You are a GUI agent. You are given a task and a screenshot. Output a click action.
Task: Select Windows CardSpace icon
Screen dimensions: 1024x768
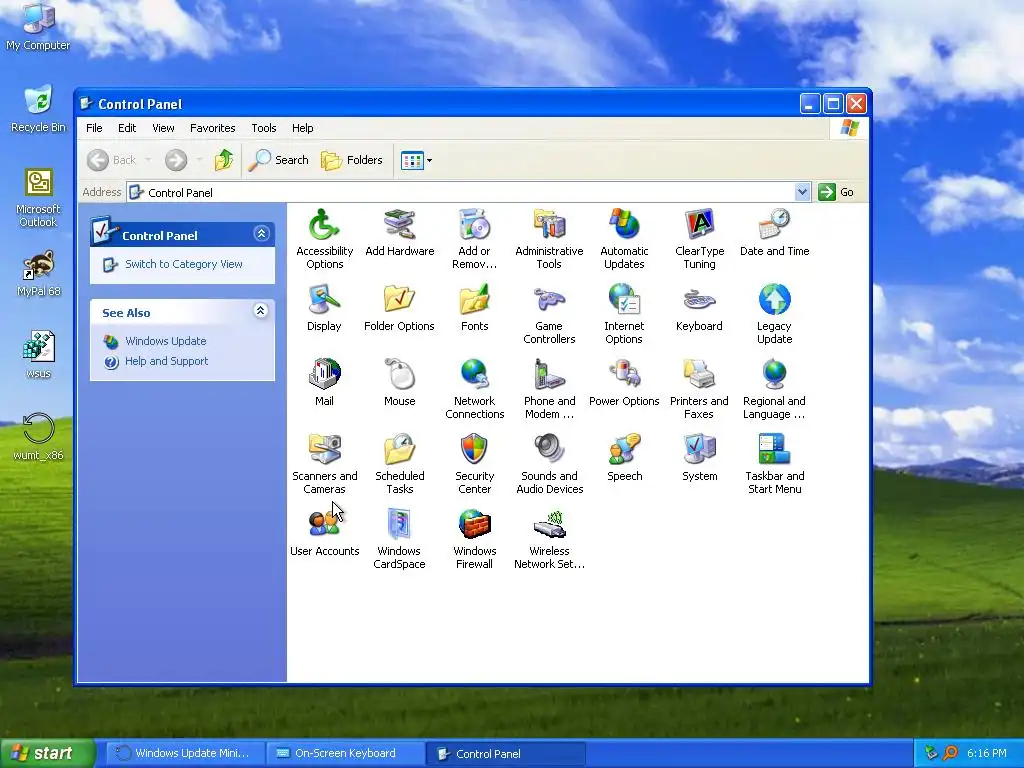click(399, 525)
